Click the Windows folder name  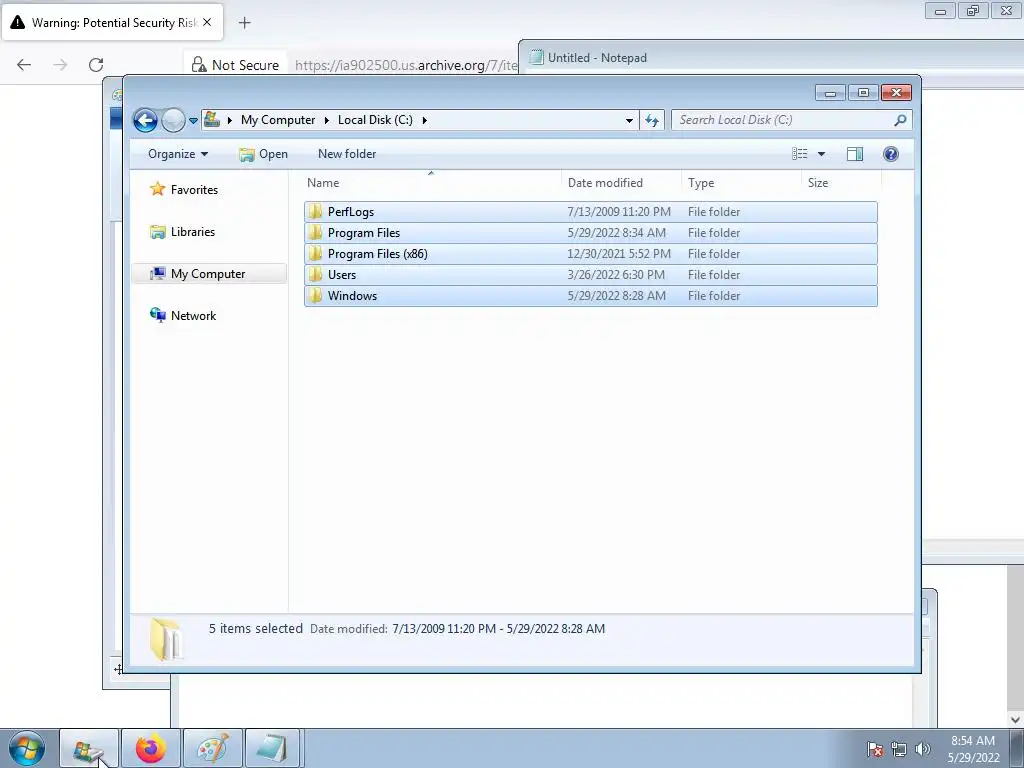tap(352, 295)
